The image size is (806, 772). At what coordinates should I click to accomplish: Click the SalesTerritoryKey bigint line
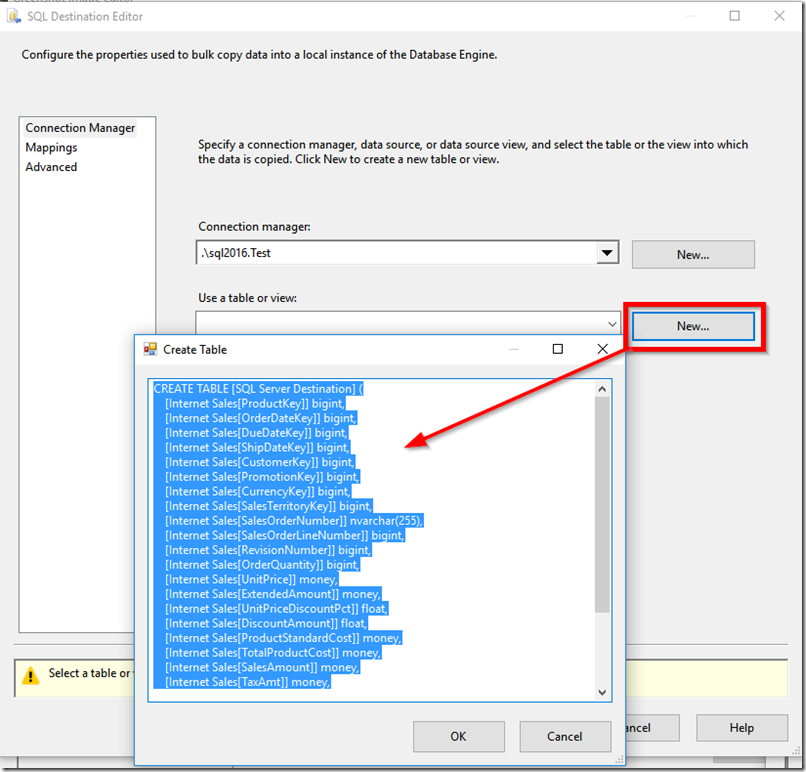coord(268,506)
